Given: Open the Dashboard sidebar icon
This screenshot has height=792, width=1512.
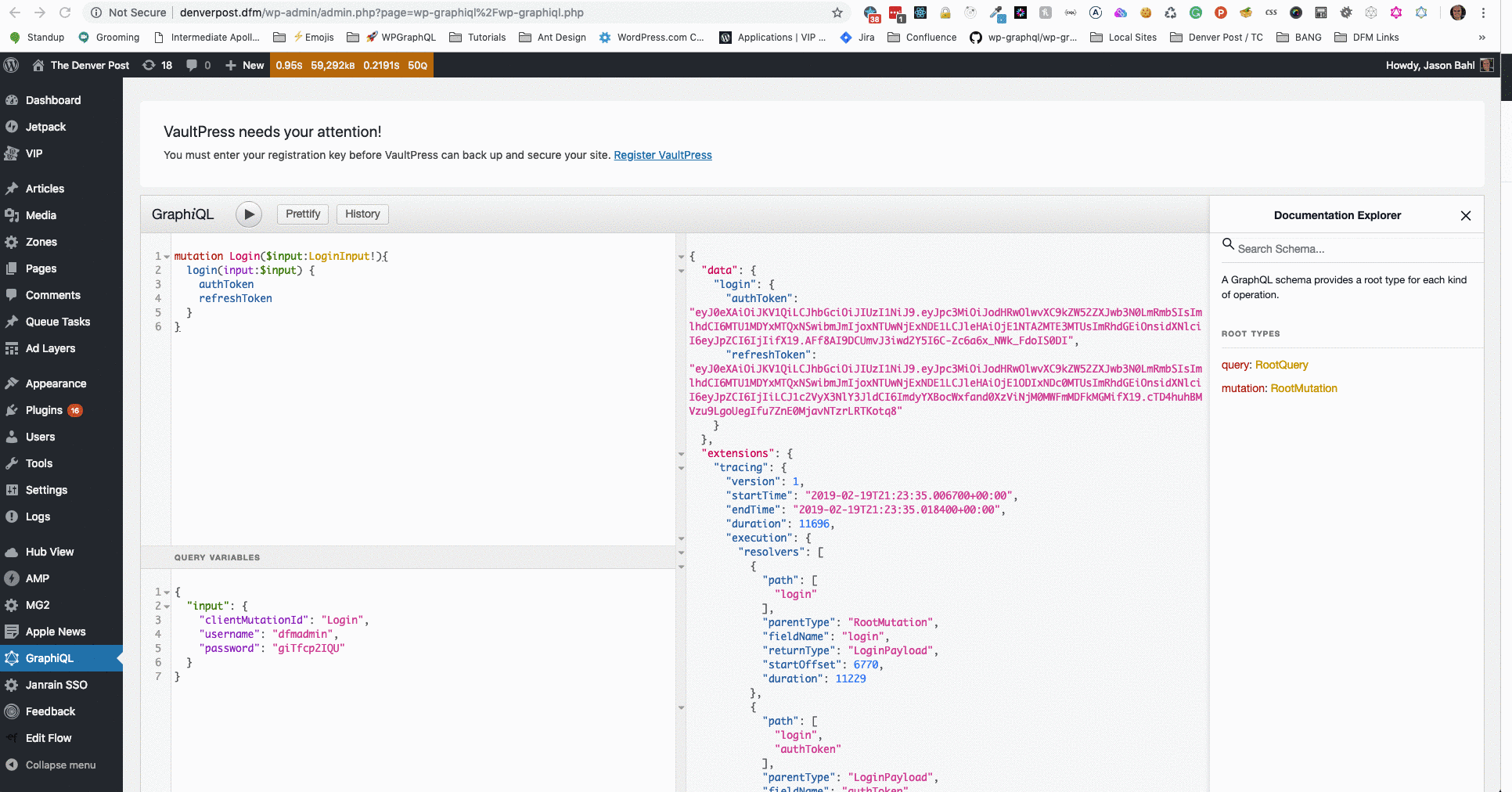Looking at the screenshot, I should 12,100.
